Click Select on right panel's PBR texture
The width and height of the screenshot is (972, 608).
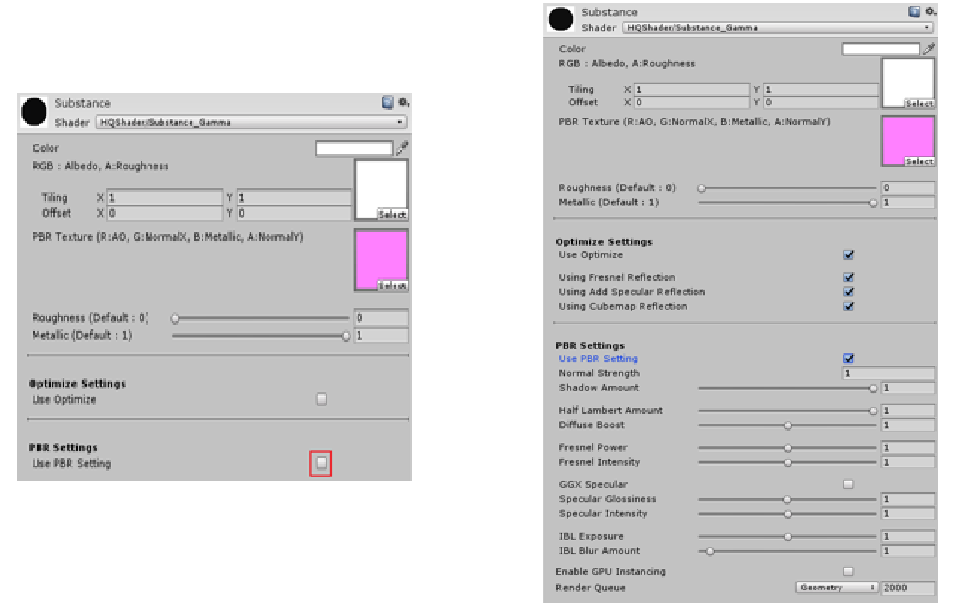[919, 161]
